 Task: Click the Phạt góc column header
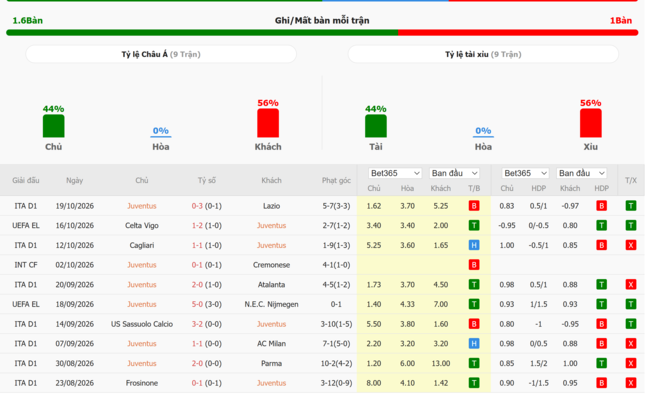(336, 180)
